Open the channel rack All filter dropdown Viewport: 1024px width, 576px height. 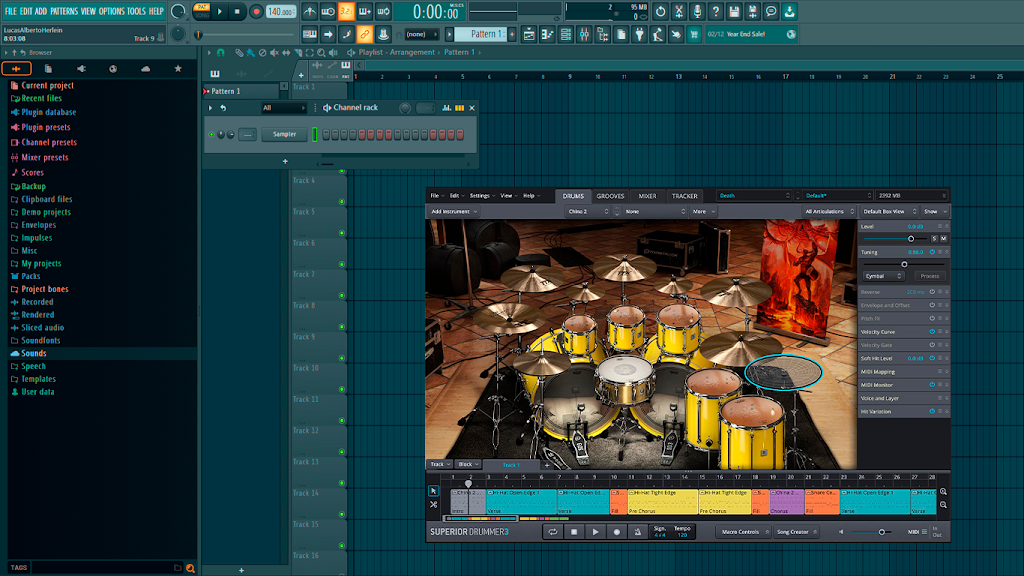(283, 108)
